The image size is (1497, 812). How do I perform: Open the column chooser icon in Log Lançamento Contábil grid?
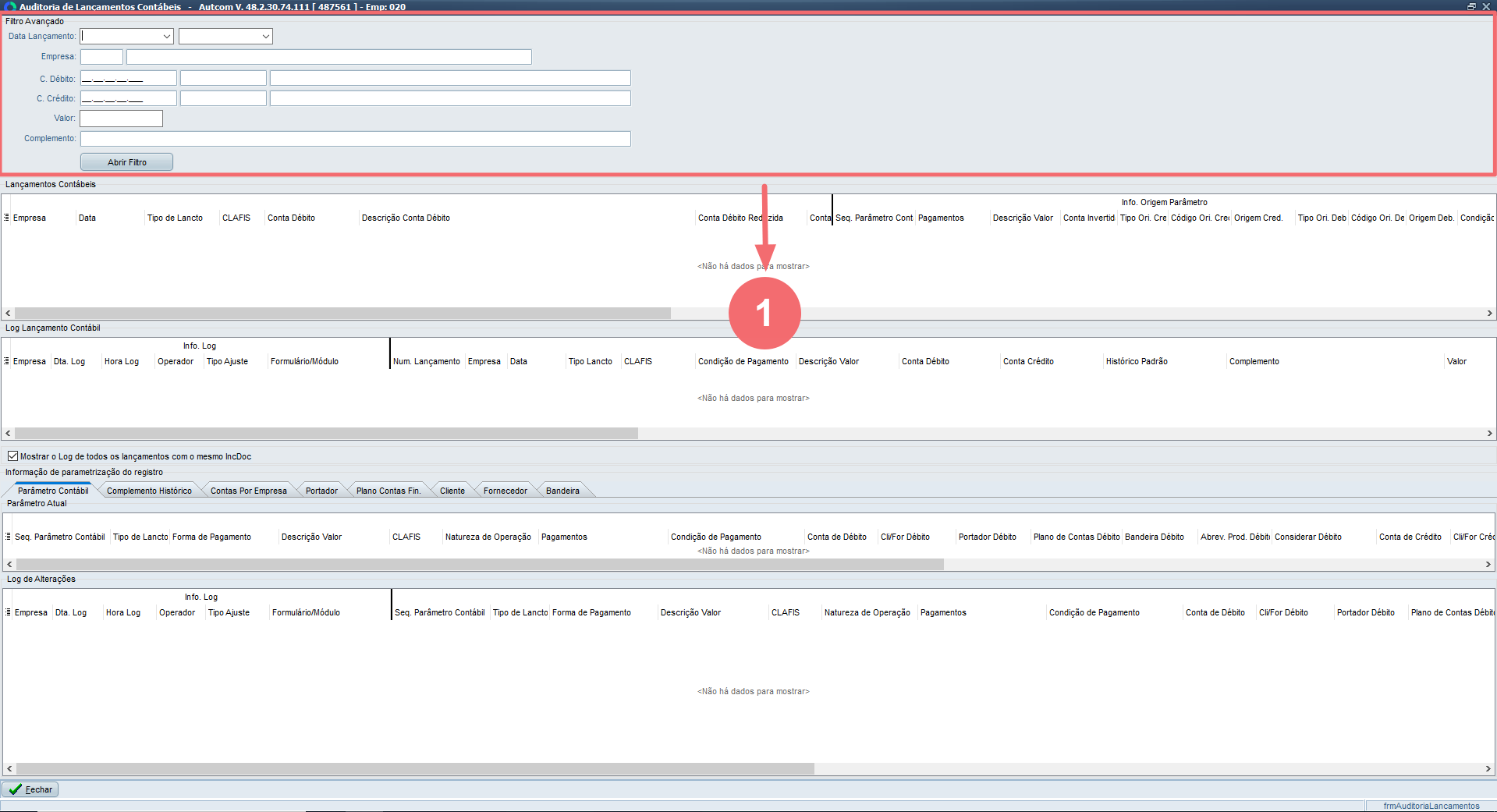pos(7,361)
